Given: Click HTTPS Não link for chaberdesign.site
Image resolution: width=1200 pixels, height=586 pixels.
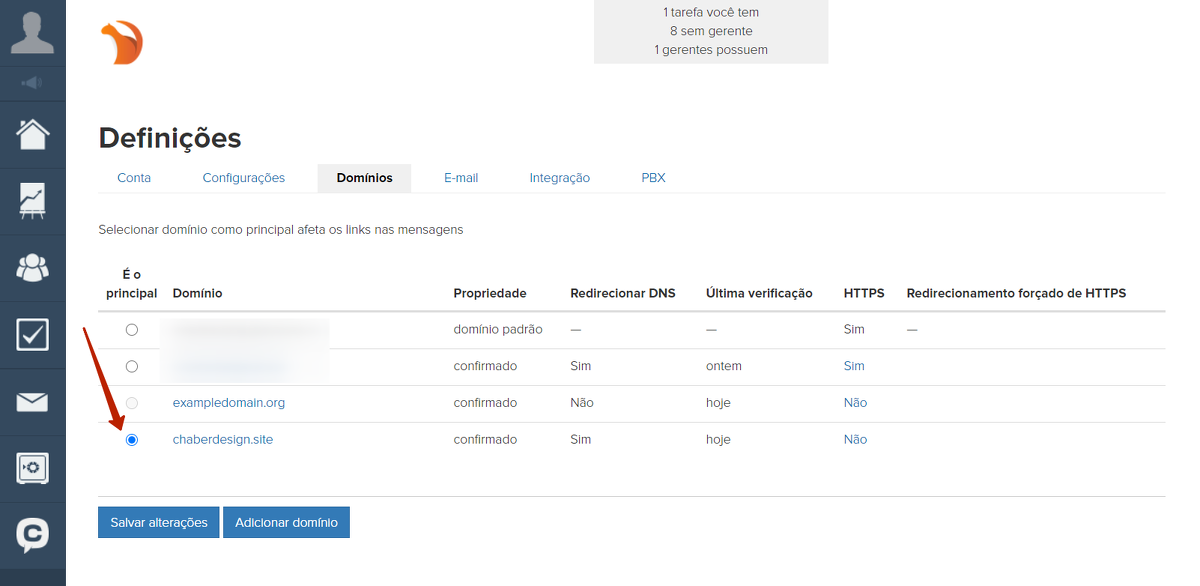Looking at the screenshot, I should [855, 440].
